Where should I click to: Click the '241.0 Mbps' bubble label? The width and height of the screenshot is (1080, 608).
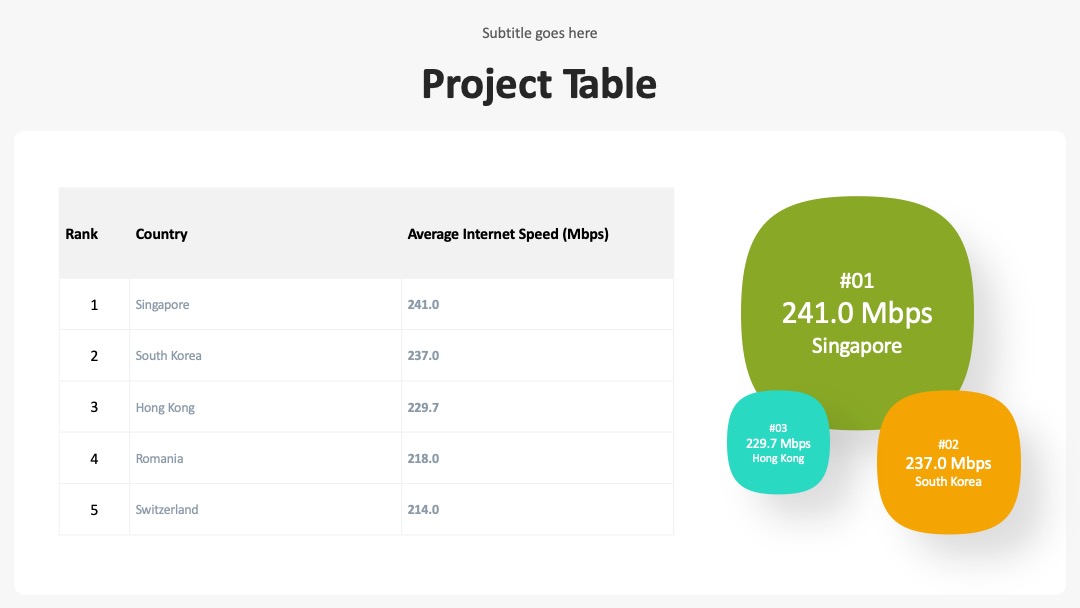(857, 313)
